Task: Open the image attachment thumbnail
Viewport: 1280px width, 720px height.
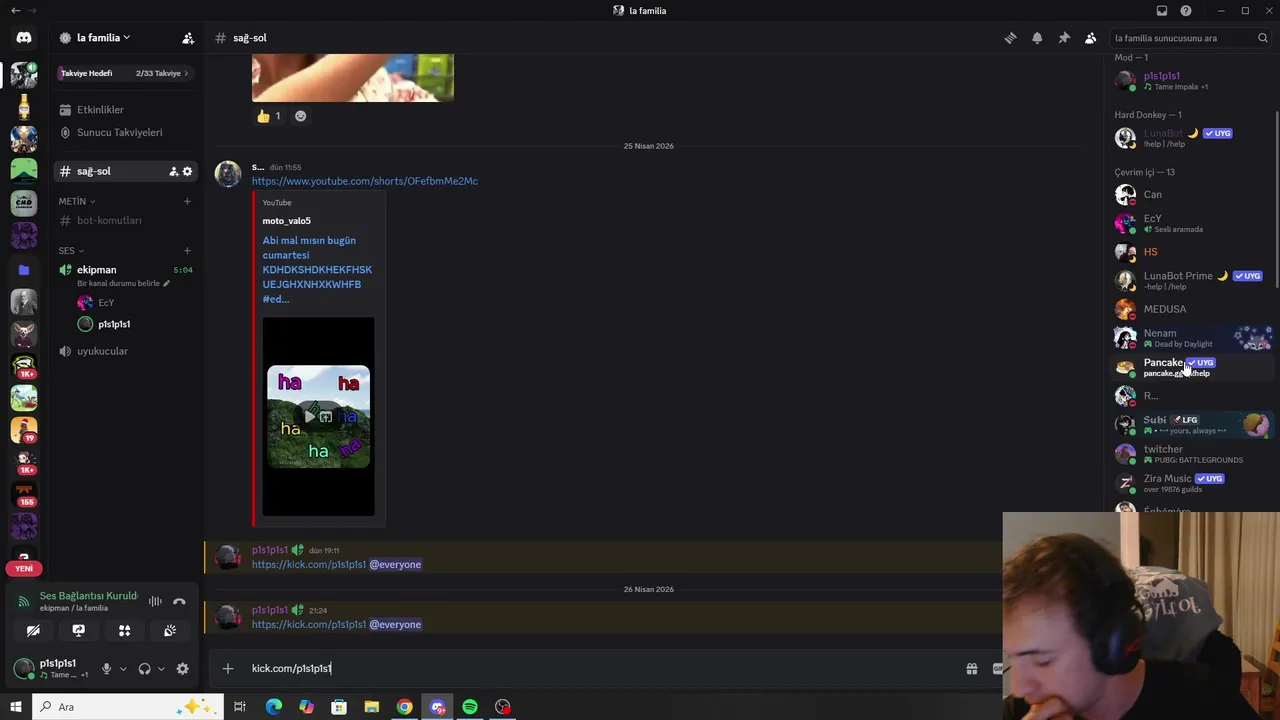Action: tap(353, 78)
